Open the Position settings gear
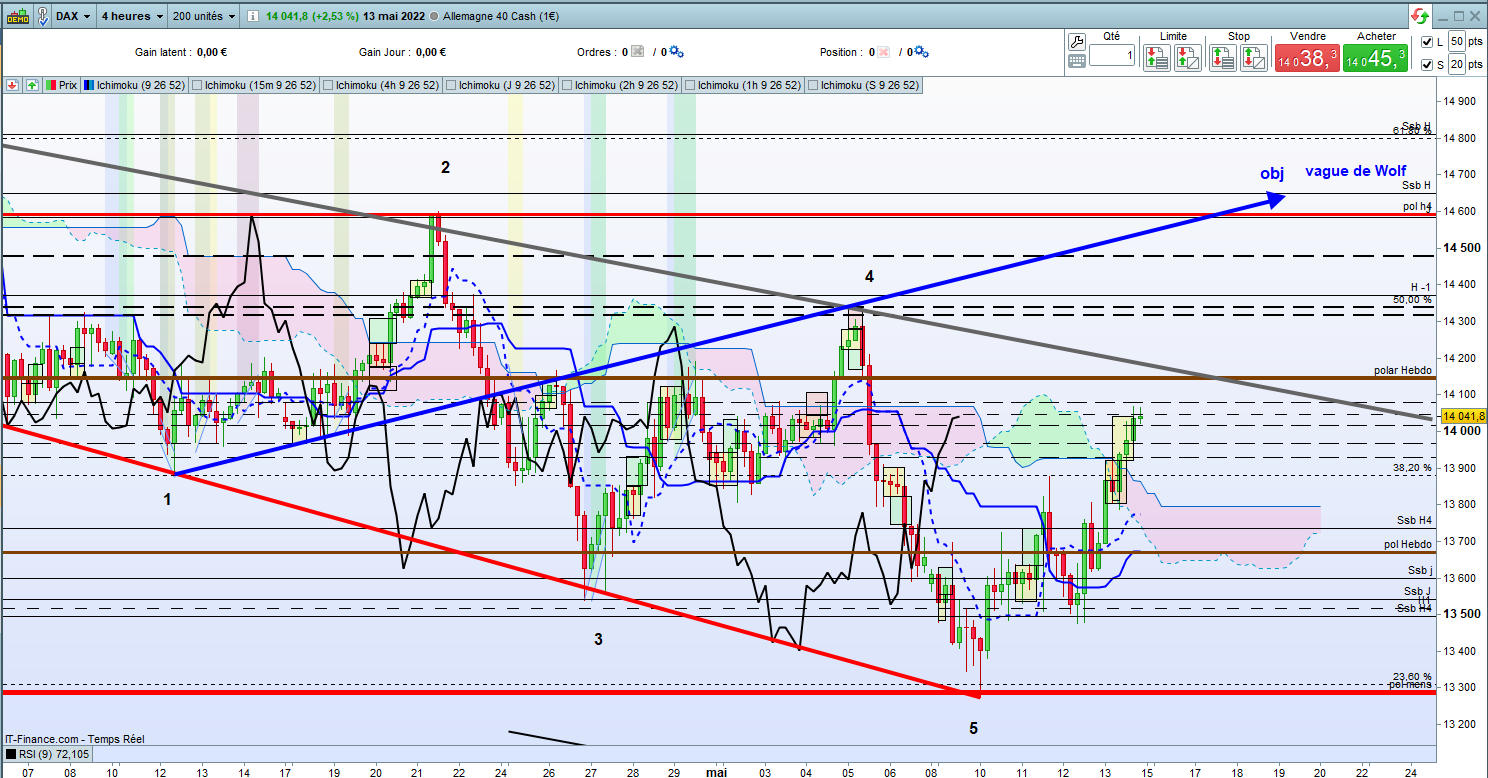 point(922,52)
